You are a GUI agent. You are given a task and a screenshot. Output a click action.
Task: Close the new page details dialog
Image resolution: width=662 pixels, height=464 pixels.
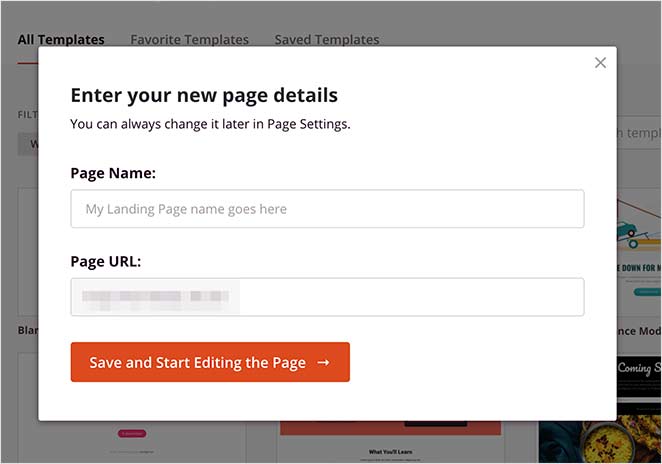600,63
